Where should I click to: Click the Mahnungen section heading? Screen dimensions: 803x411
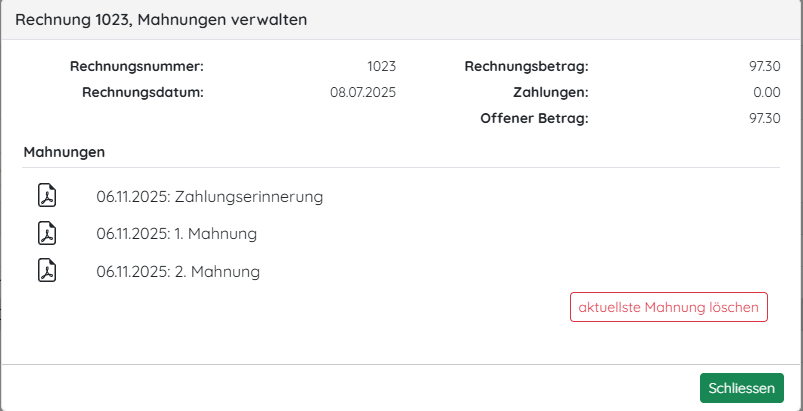tap(64, 152)
